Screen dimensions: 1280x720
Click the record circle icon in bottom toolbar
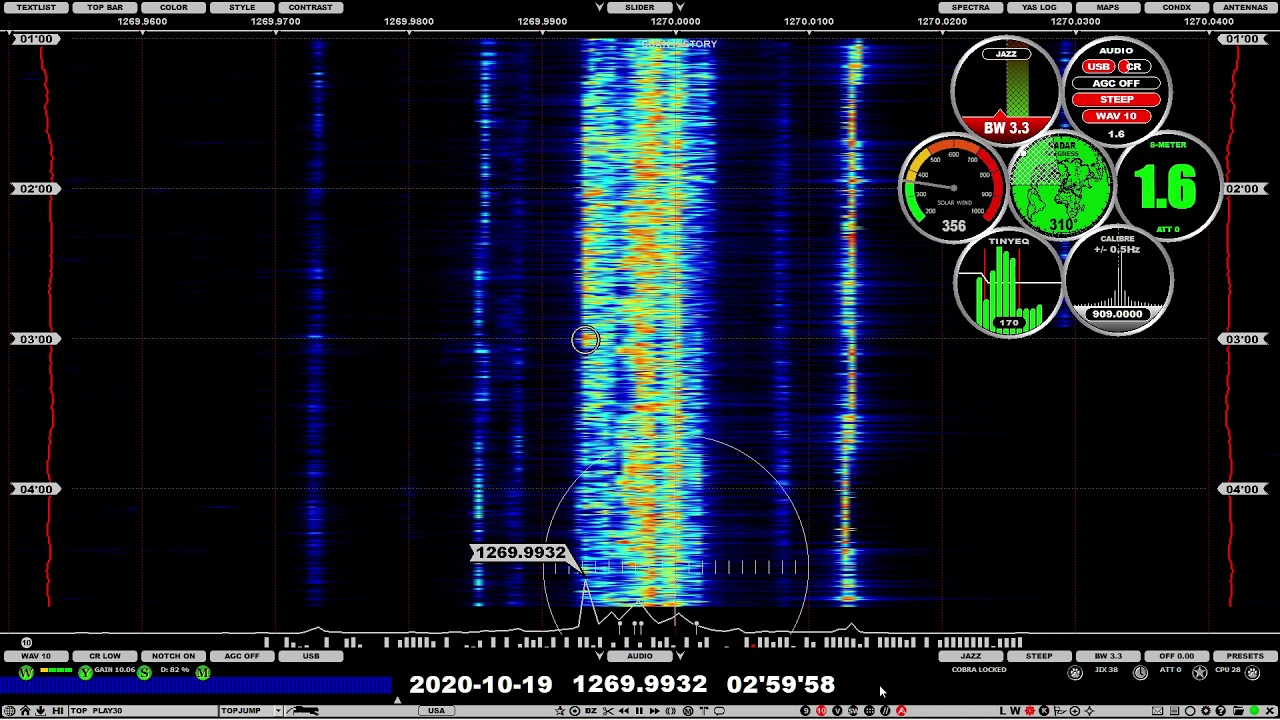click(575, 711)
